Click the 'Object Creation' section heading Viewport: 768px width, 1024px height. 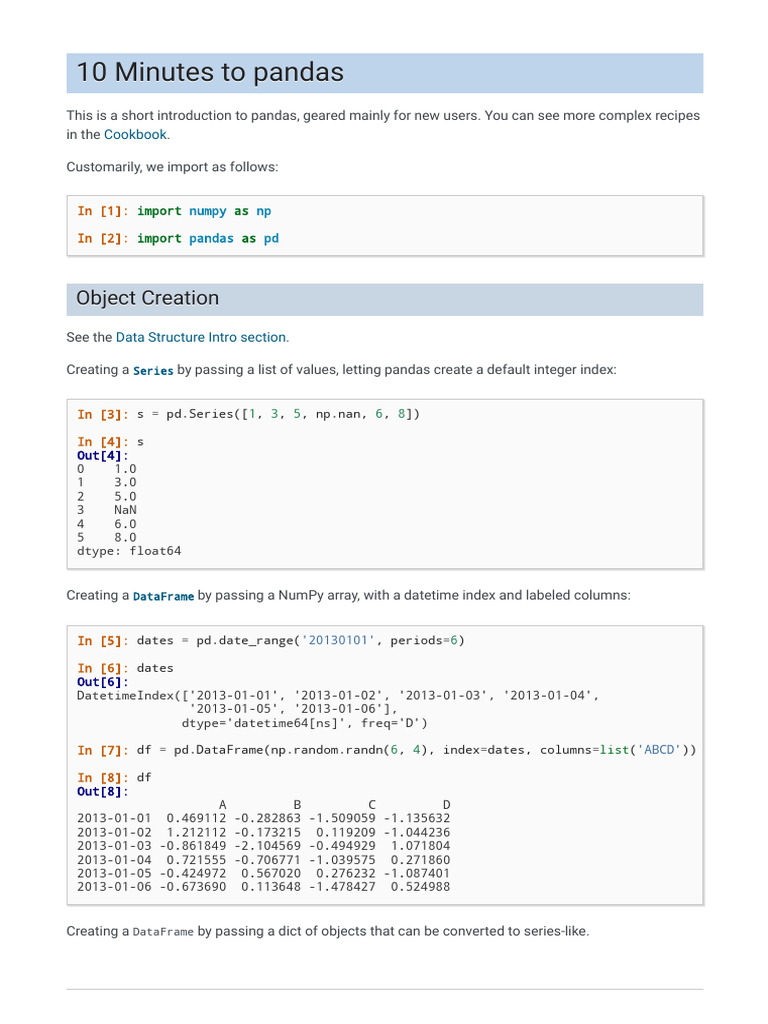click(x=148, y=298)
